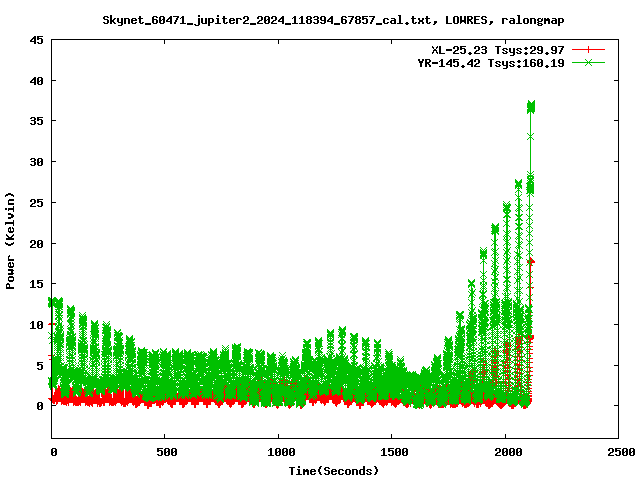Select legend entry YR-145.42 Tsys:160.19

tap(491, 63)
